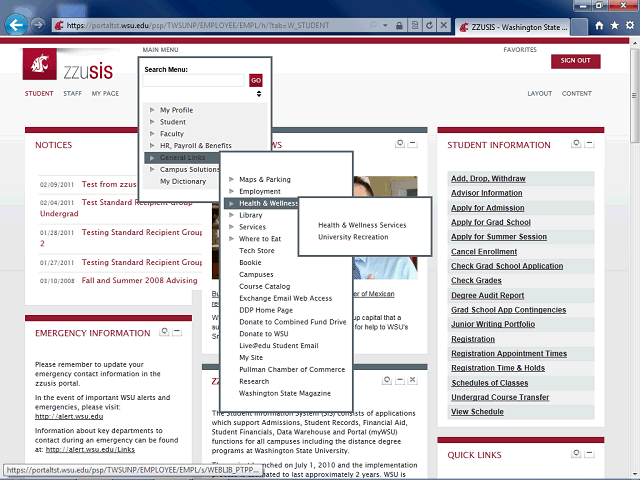
Task: Click the SIGN OUT button
Action: 576,61
